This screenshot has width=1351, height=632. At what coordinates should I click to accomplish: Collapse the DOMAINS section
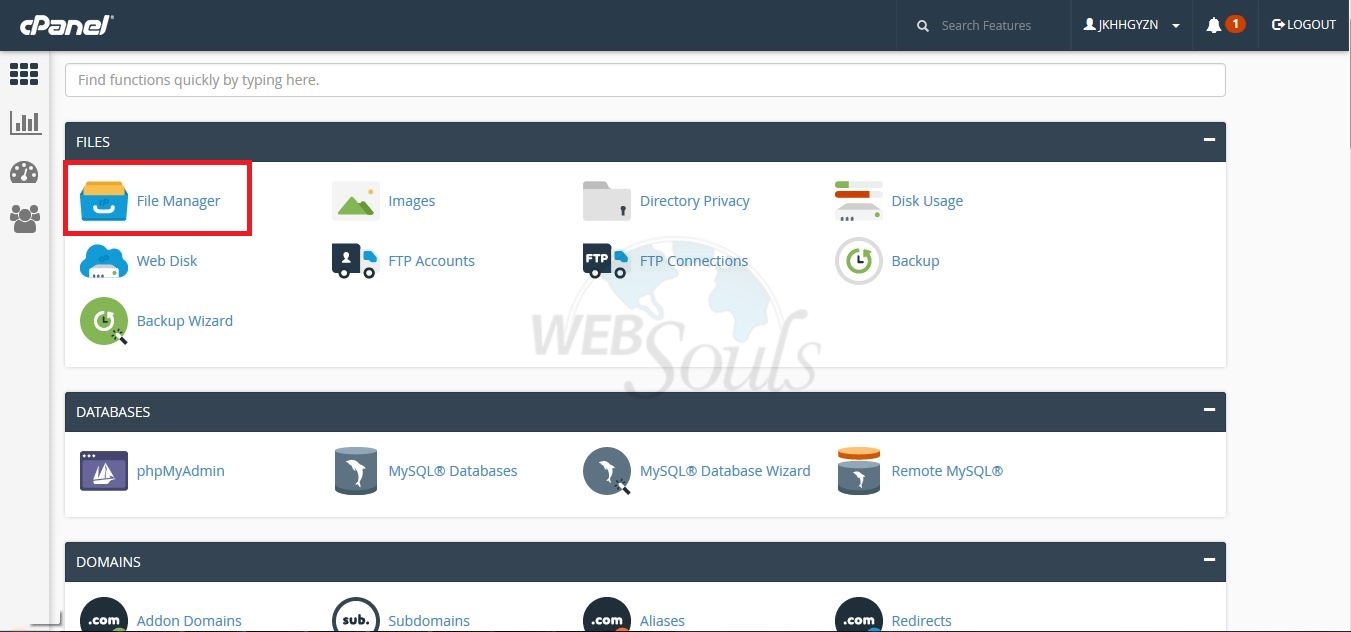(x=1209, y=561)
